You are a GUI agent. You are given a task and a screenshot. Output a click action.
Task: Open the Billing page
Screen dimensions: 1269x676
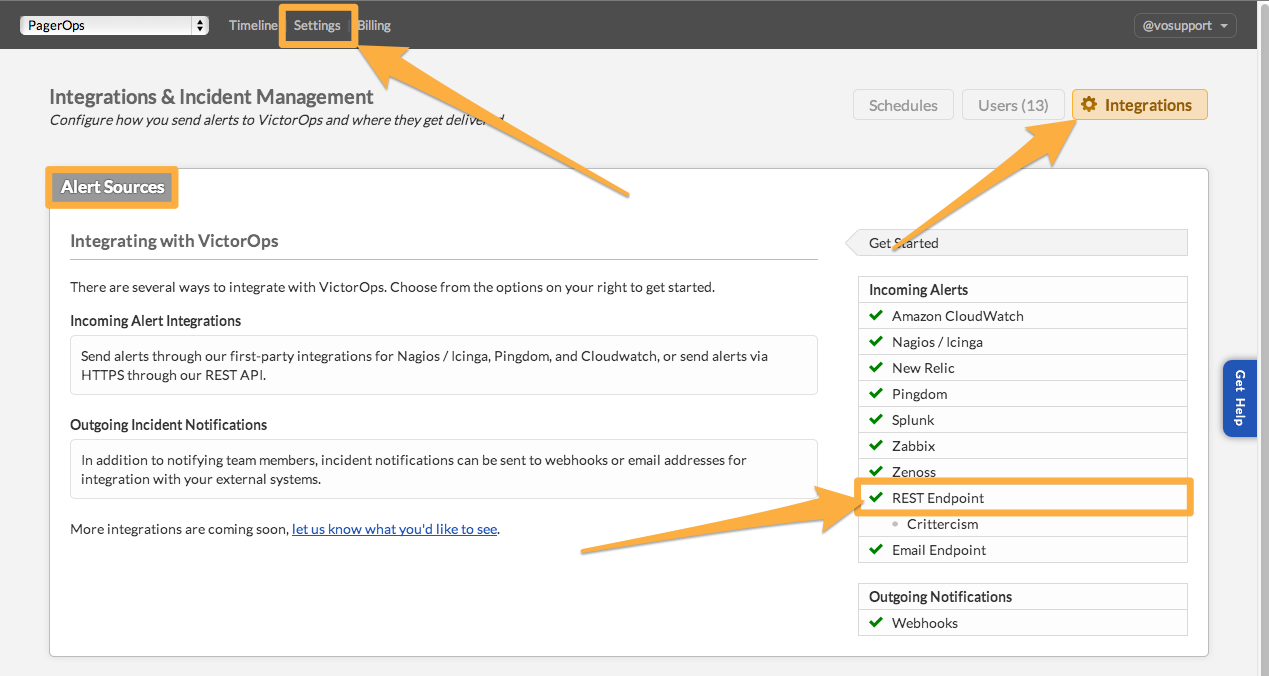pyautogui.click(x=375, y=26)
